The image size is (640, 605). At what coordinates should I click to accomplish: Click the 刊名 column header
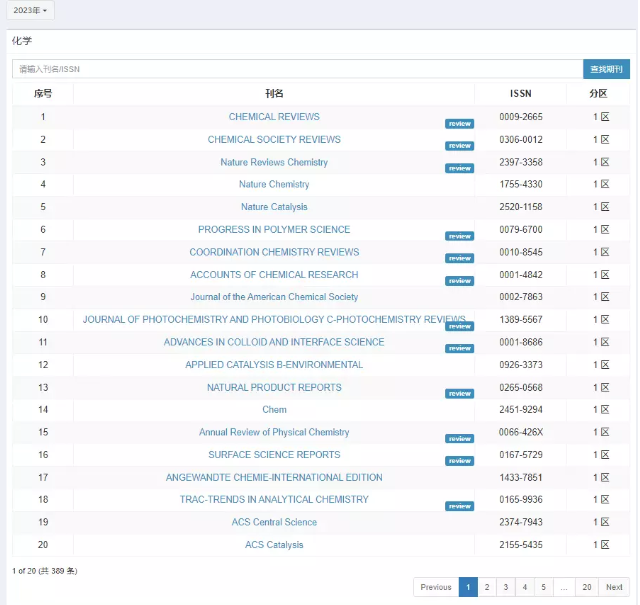point(274,93)
